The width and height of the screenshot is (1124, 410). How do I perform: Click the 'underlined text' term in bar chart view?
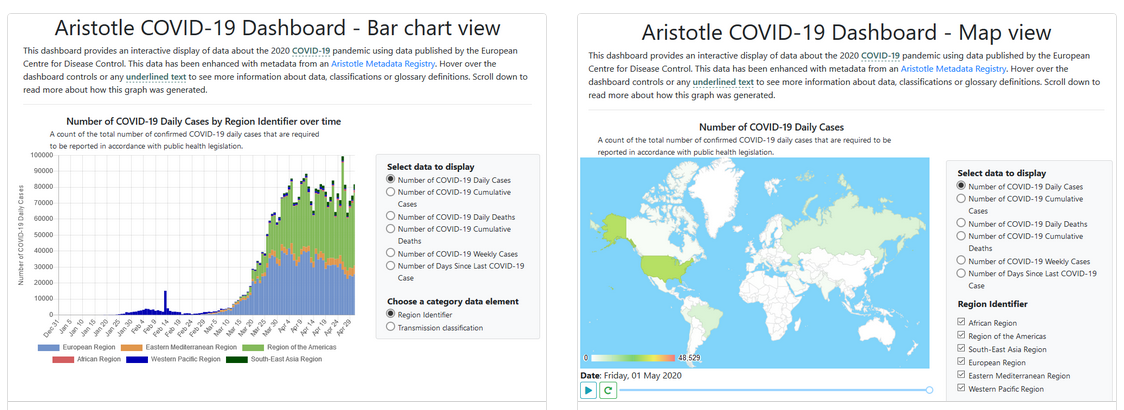click(x=156, y=77)
